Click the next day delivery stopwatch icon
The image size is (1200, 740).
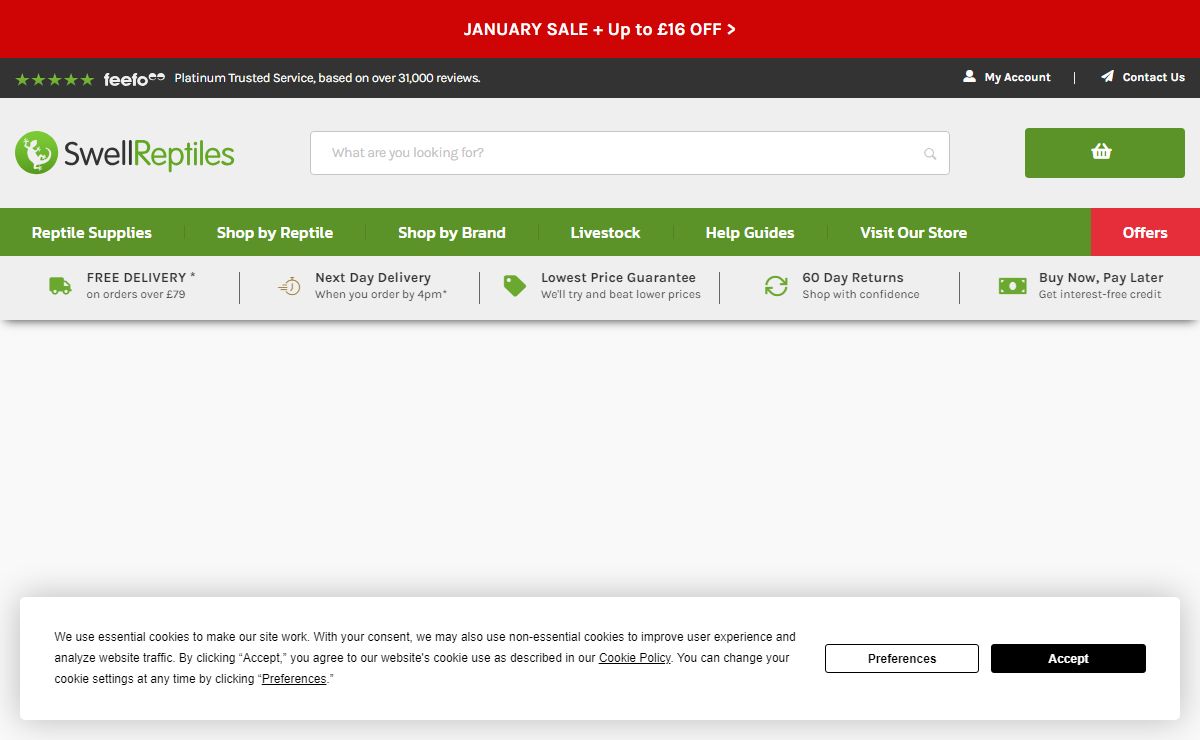click(289, 286)
